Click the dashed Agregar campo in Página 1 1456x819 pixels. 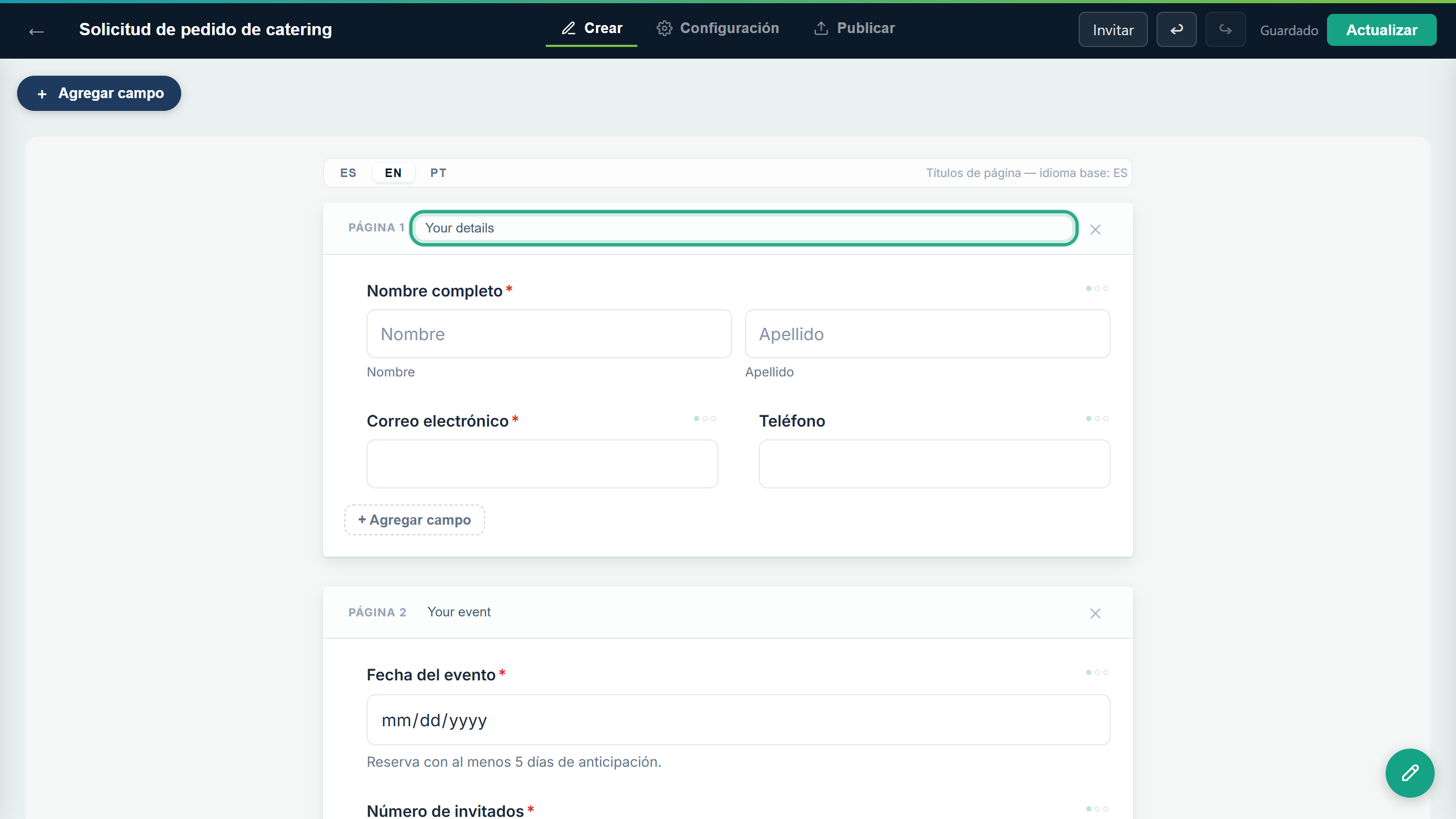[x=414, y=520]
